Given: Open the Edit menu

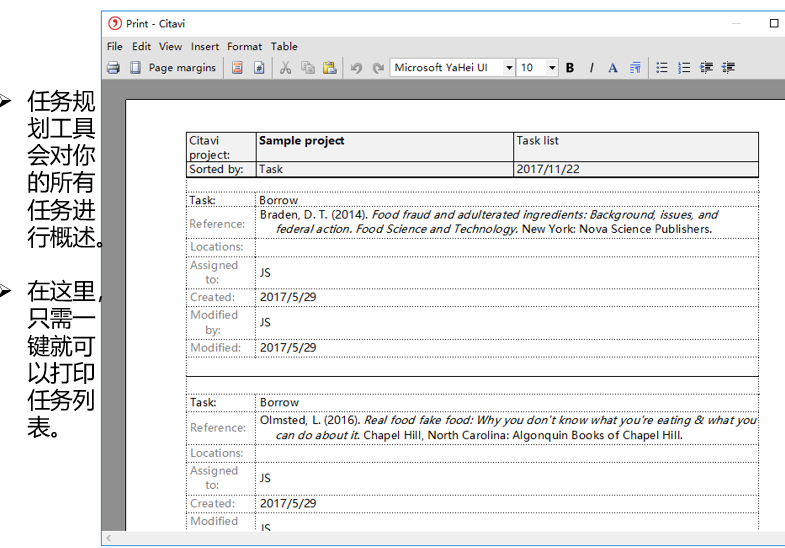Looking at the screenshot, I should tap(141, 47).
